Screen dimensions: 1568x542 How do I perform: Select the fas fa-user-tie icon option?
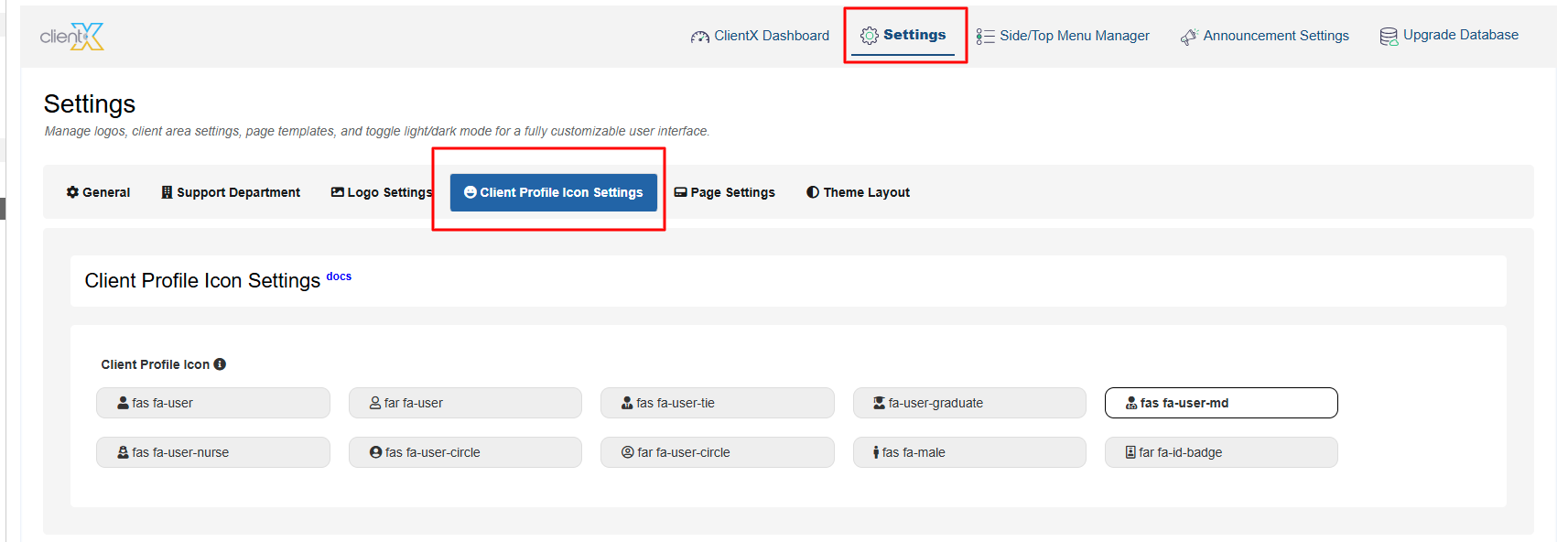(717, 403)
